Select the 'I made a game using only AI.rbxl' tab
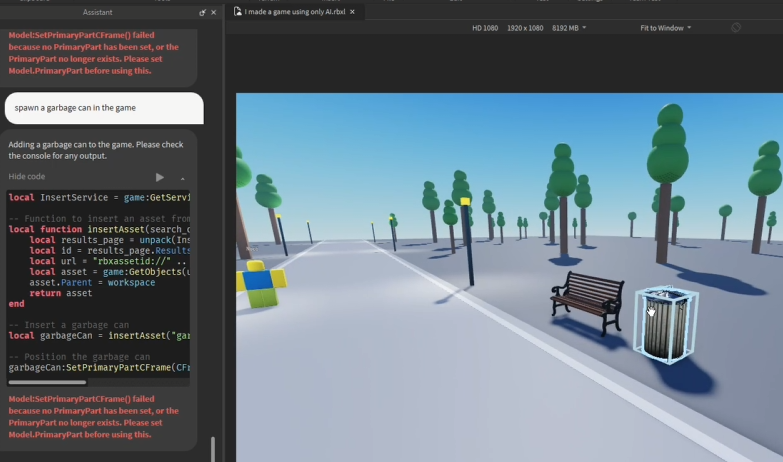 pos(295,11)
